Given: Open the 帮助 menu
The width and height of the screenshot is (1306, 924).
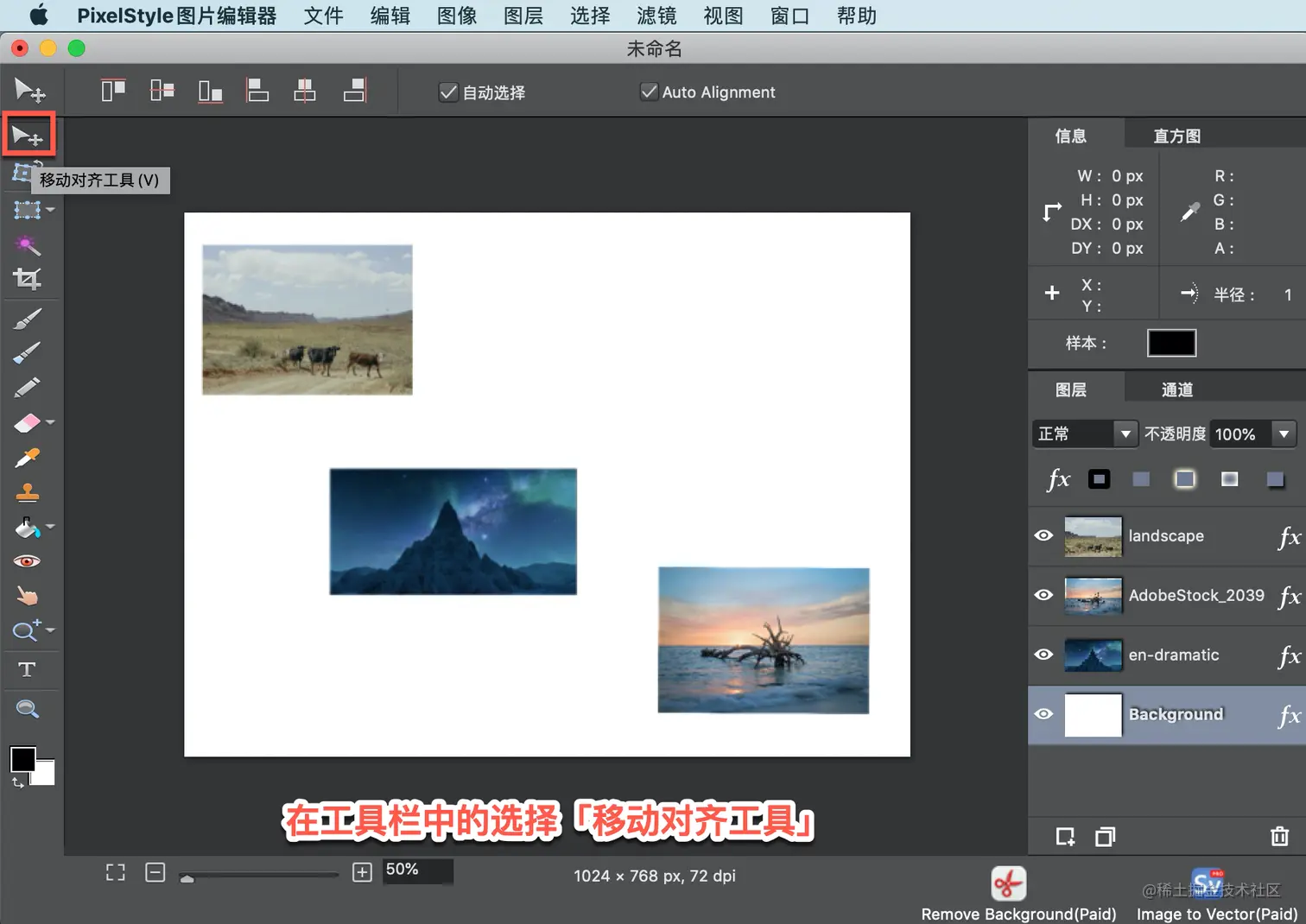Looking at the screenshot, I should [x=857, y=16].
